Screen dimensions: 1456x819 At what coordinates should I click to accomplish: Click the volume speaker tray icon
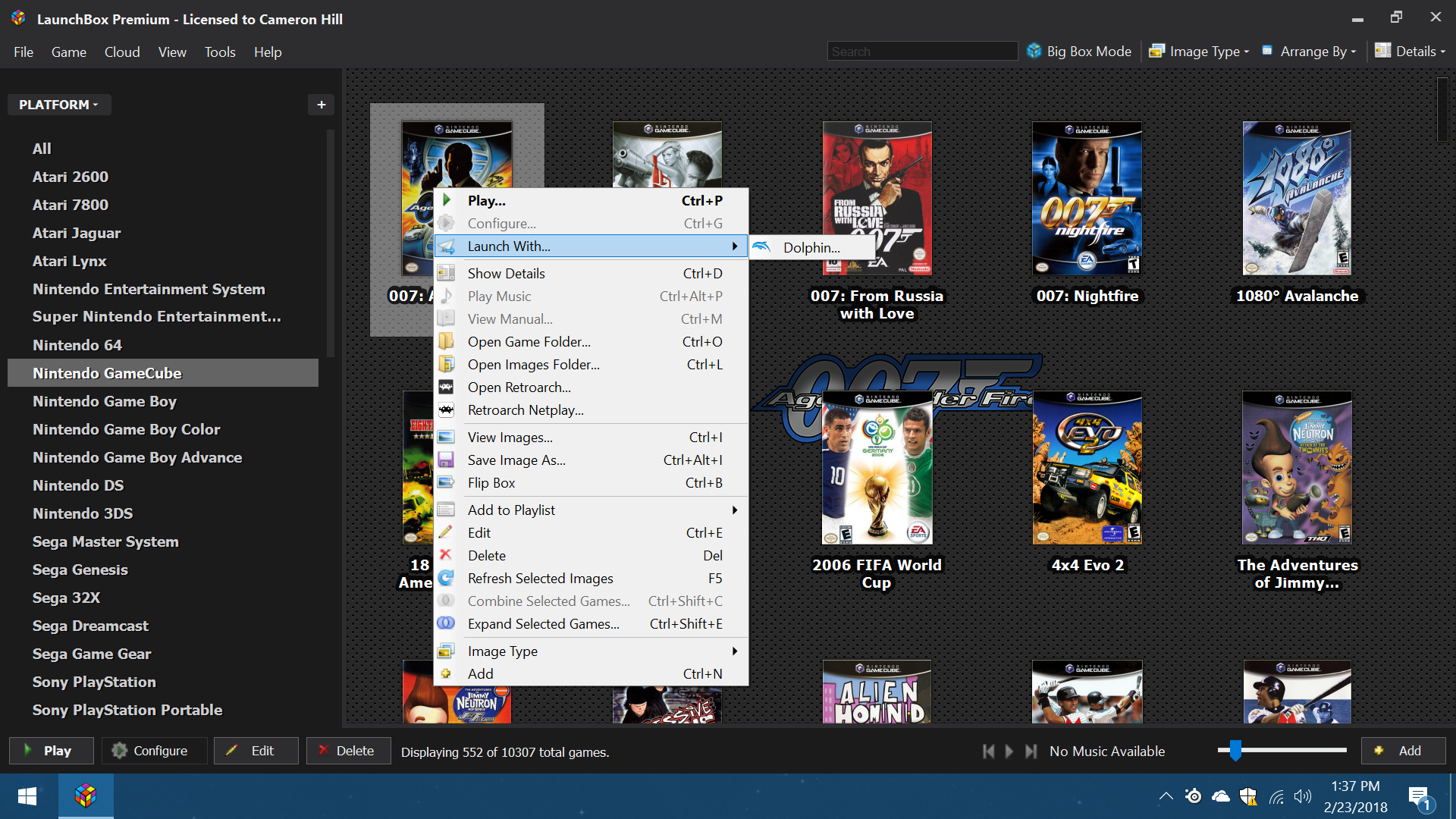(x=1303, y=796)
